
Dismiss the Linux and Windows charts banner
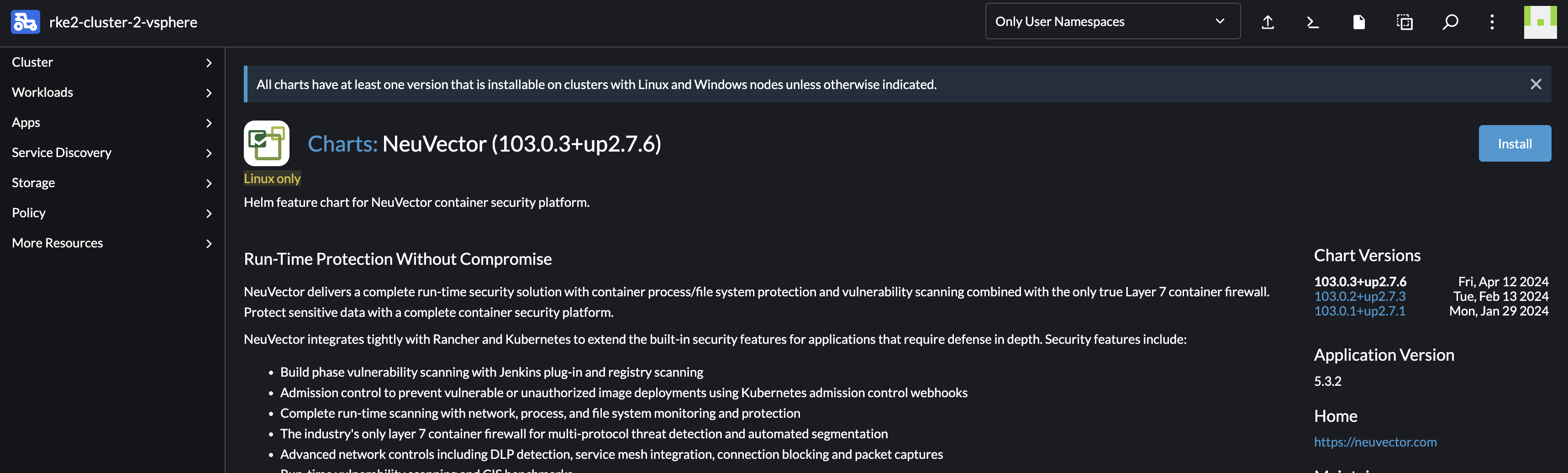[x=1536, y=84]
